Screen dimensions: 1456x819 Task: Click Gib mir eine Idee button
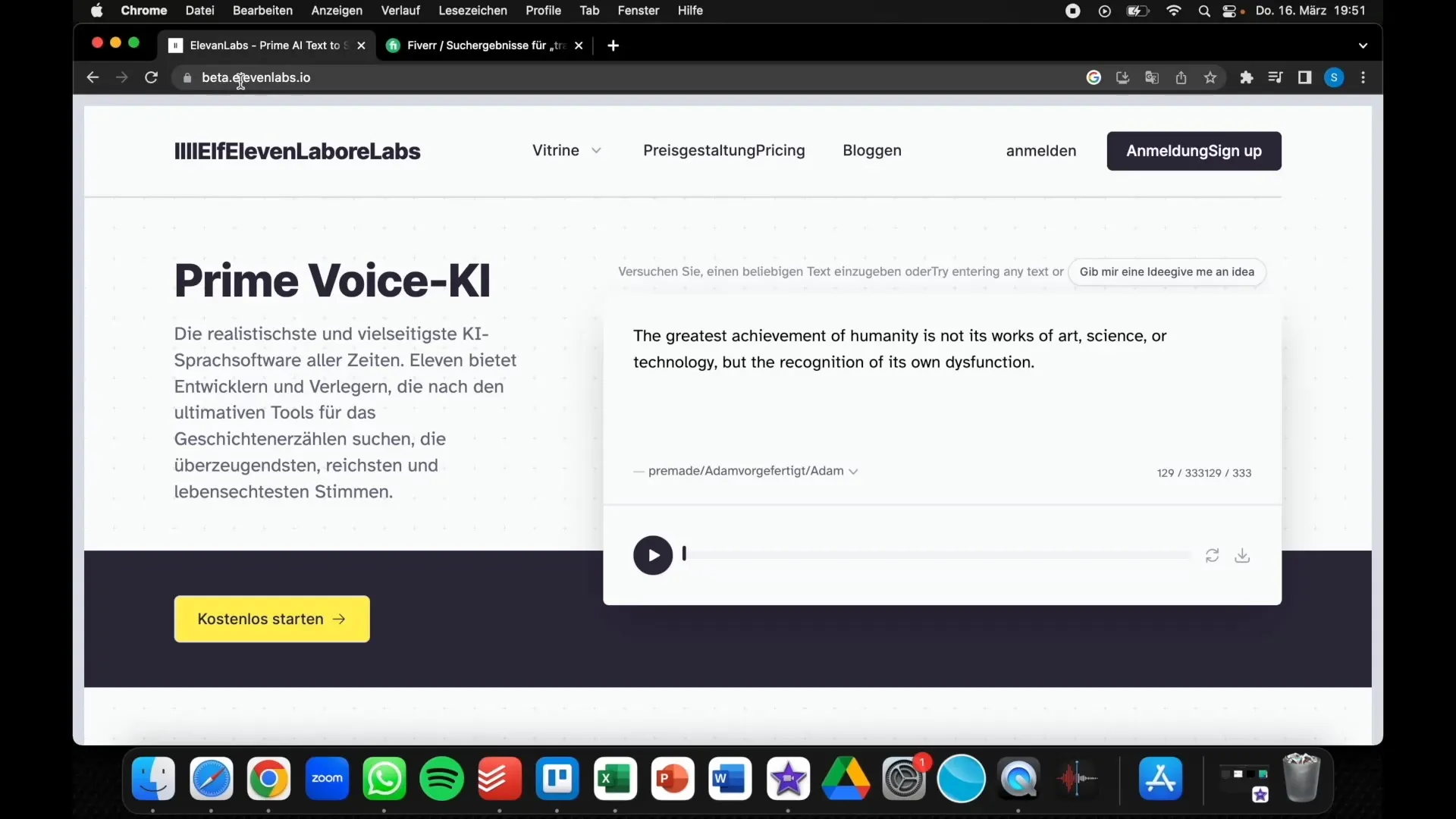point(1167,271)
